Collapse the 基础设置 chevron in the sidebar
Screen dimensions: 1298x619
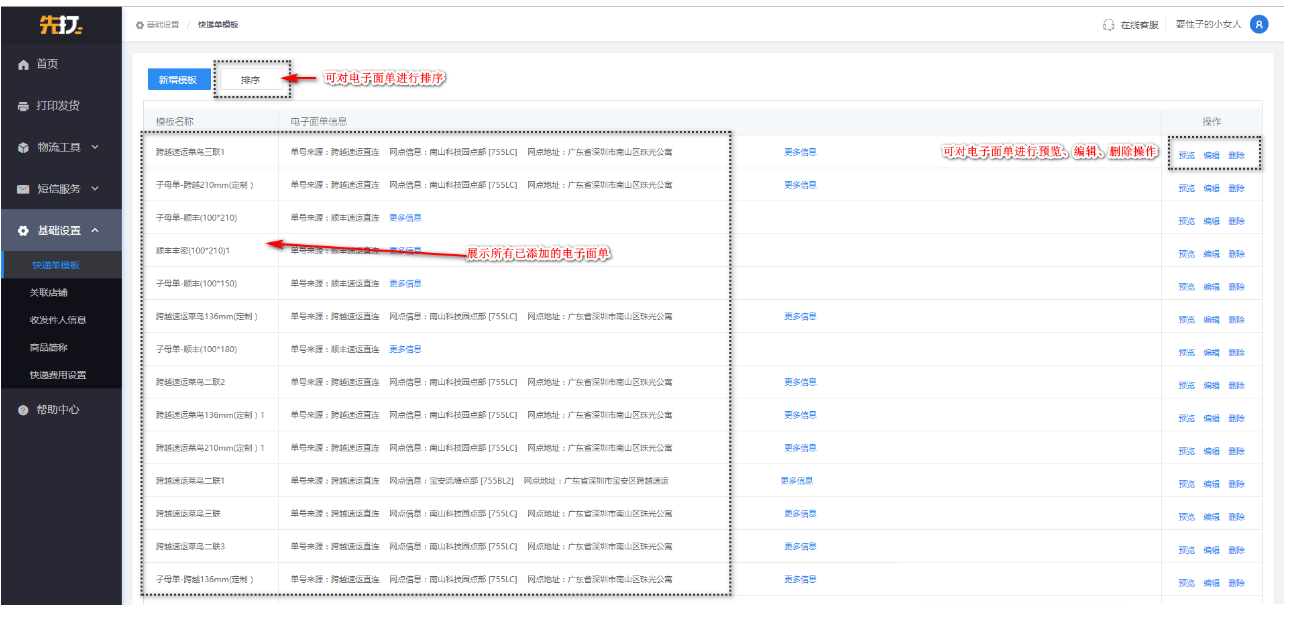point(95,231)
